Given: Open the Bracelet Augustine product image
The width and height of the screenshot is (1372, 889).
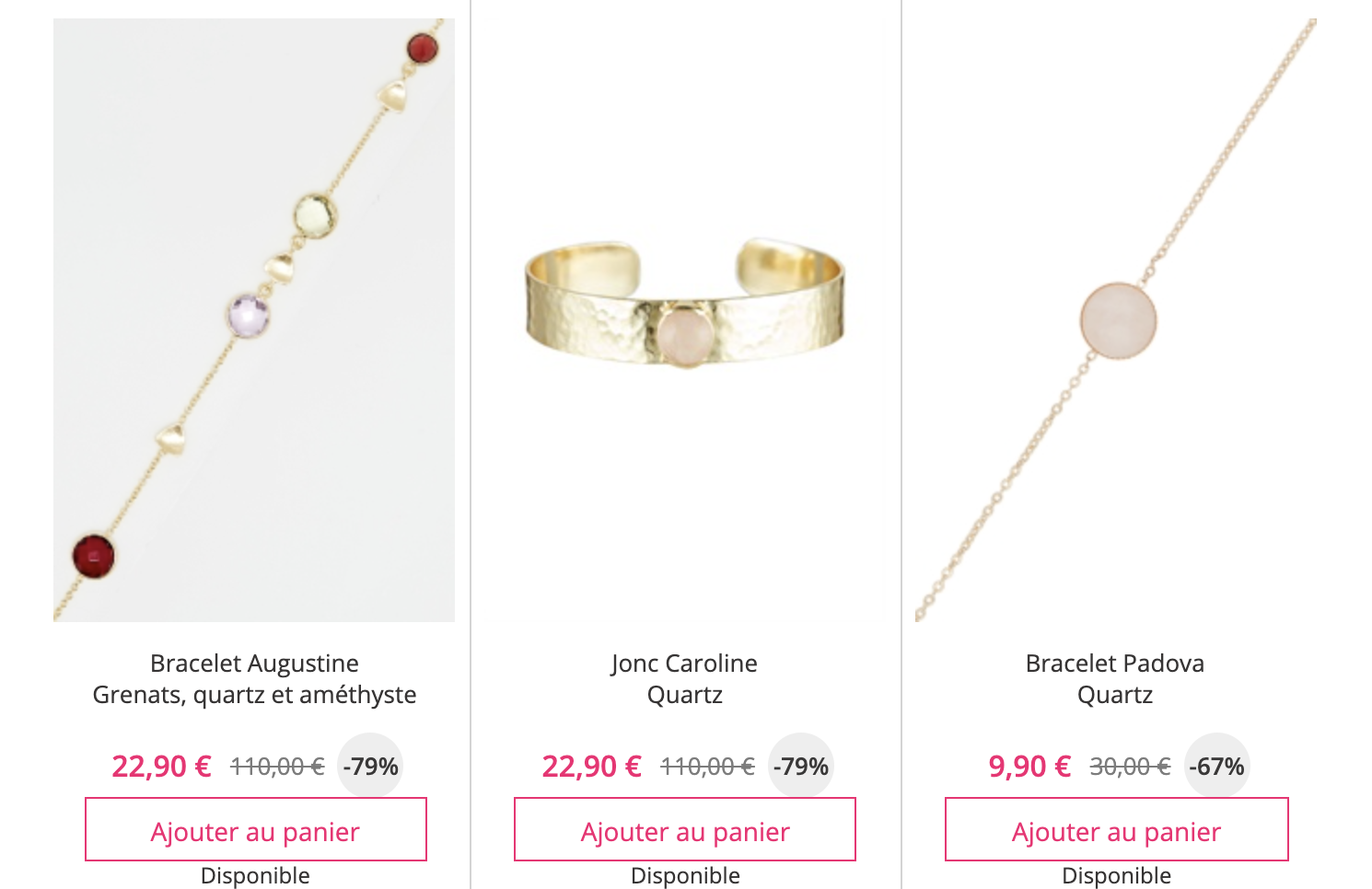Looking at the screenshot, I should 254,320.
